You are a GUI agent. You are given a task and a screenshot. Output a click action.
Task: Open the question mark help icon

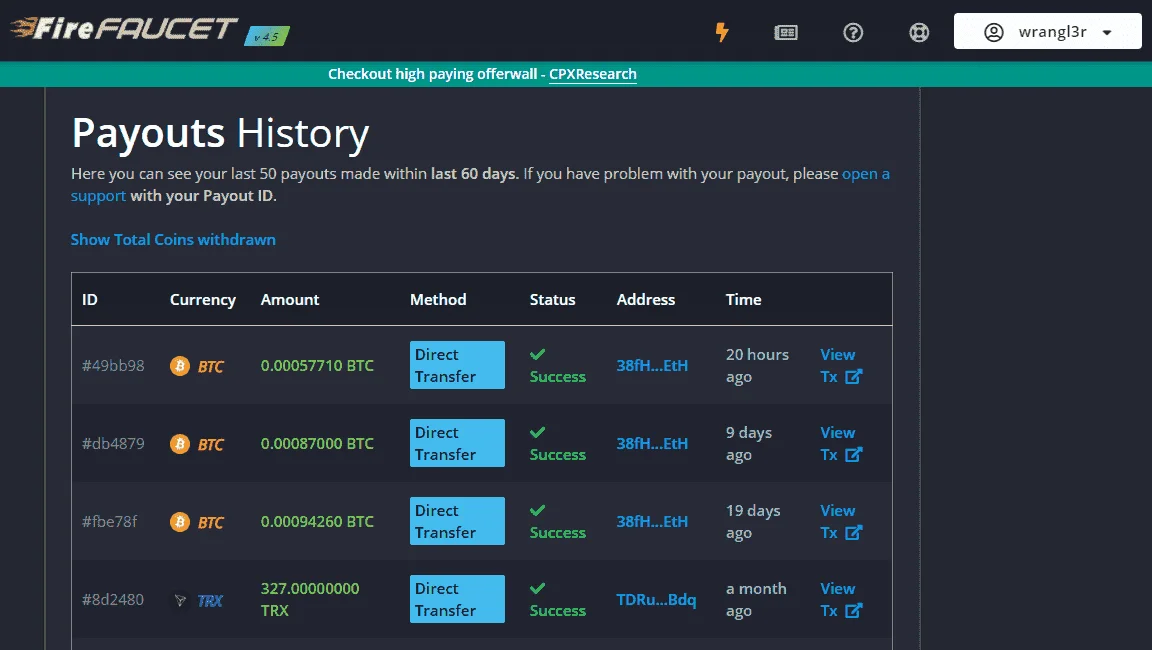pyautogui.click(x=853, y=32)
